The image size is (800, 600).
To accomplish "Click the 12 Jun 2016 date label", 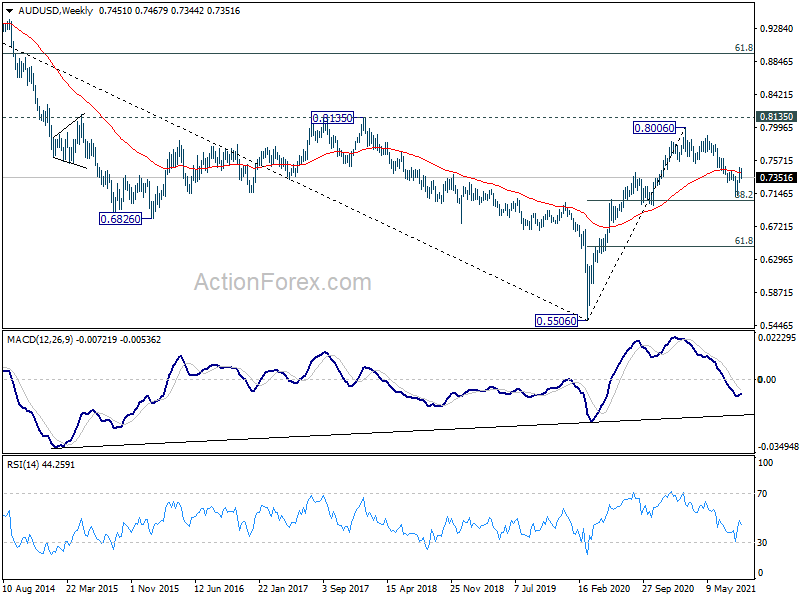I will 219,588.
